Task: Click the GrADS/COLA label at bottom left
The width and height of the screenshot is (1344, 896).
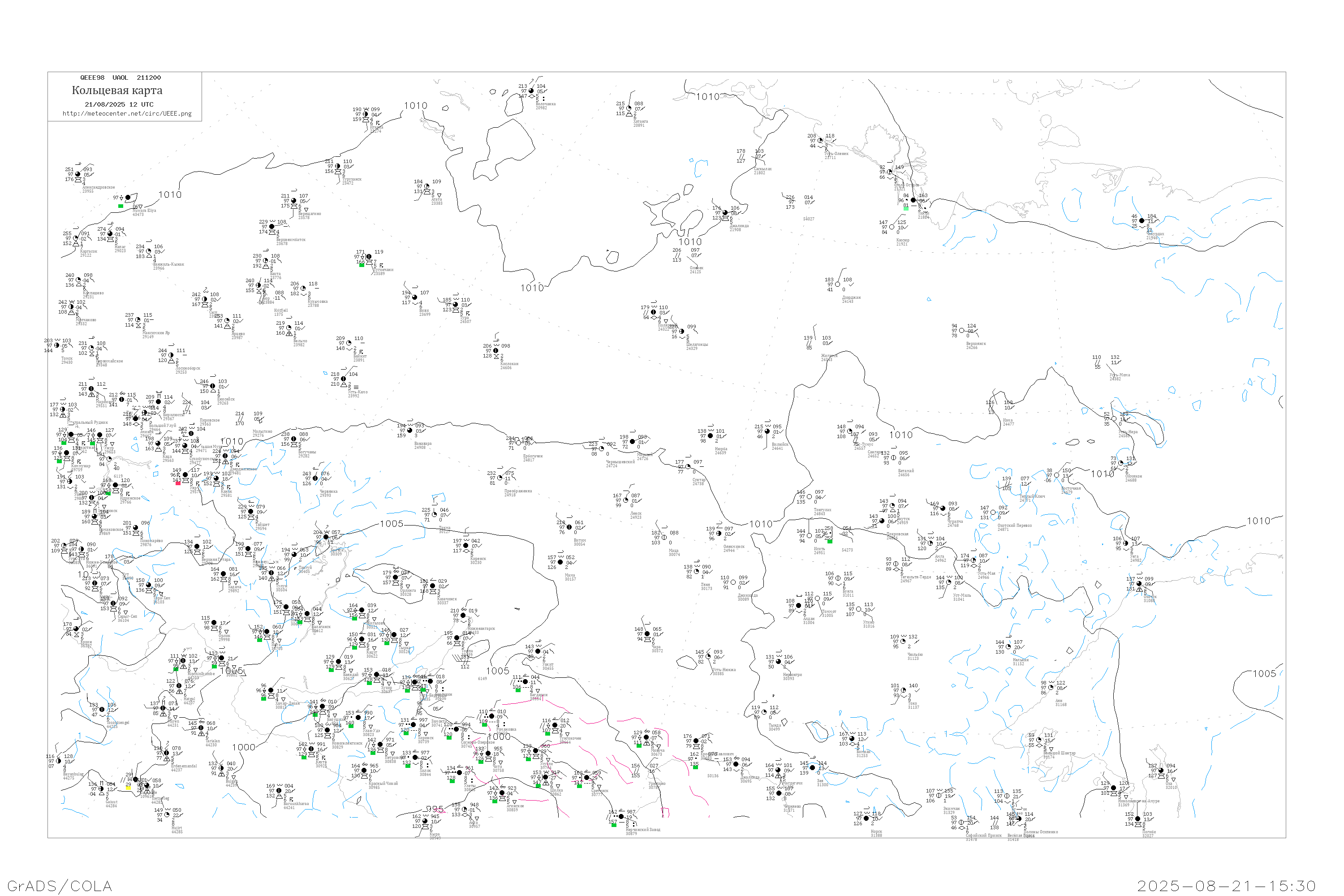Action: click(x=60, y=886)
